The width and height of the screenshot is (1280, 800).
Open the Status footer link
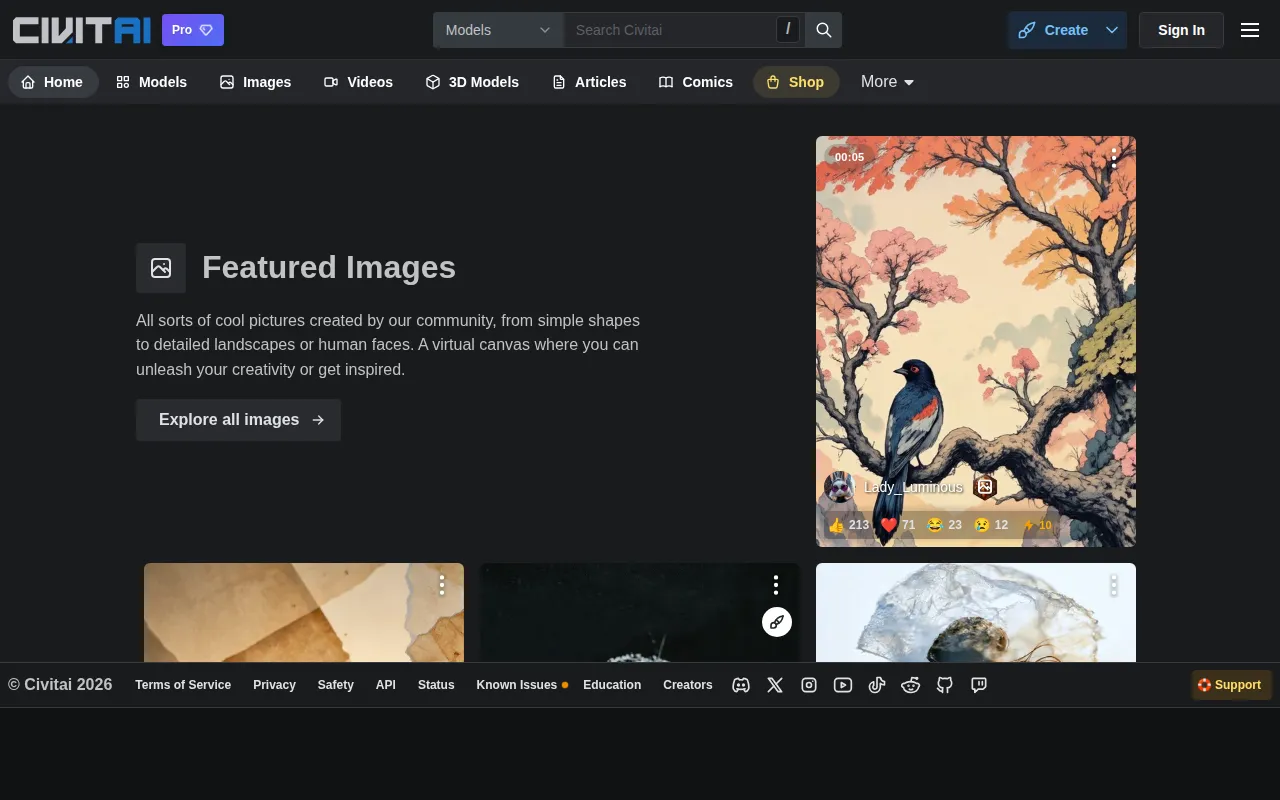pos(436,685)
